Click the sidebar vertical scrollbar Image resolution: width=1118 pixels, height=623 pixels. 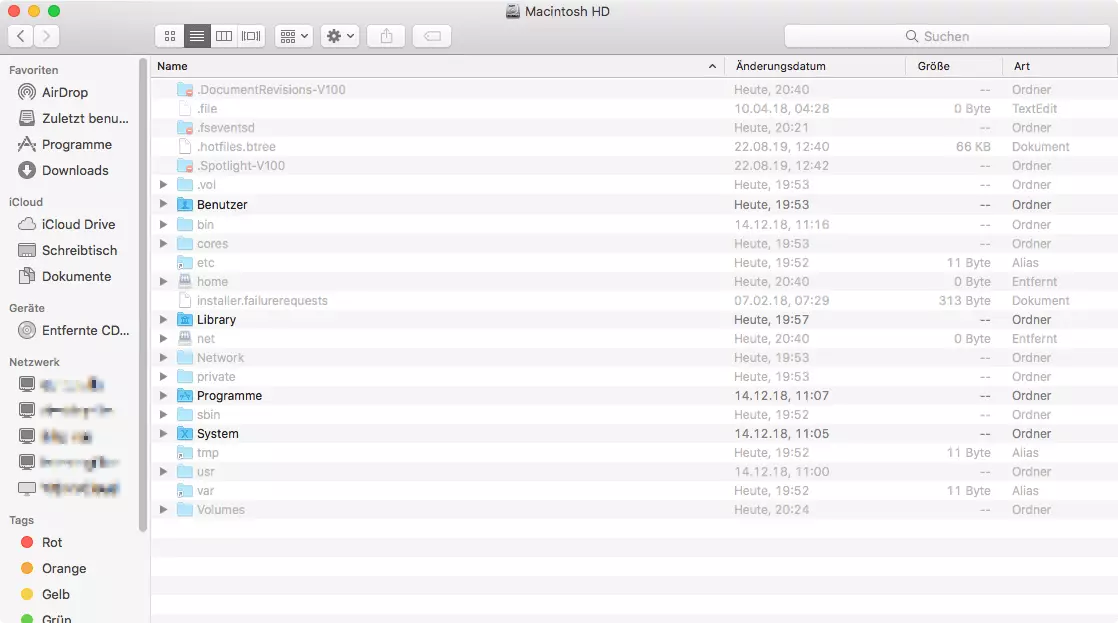[x=143, y=295]
